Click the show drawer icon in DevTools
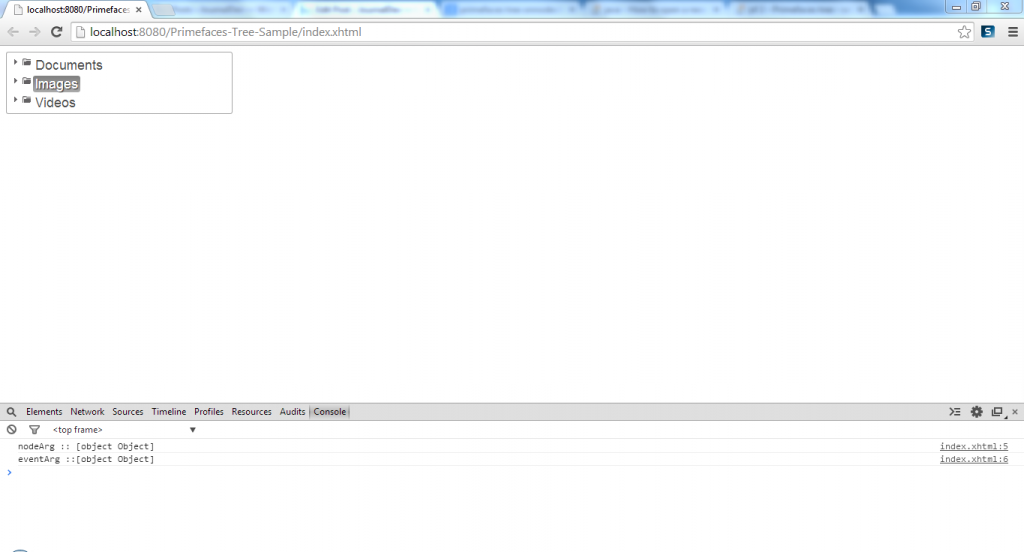Viewport: 1024px width, 552px height. (x=955, y=412)
